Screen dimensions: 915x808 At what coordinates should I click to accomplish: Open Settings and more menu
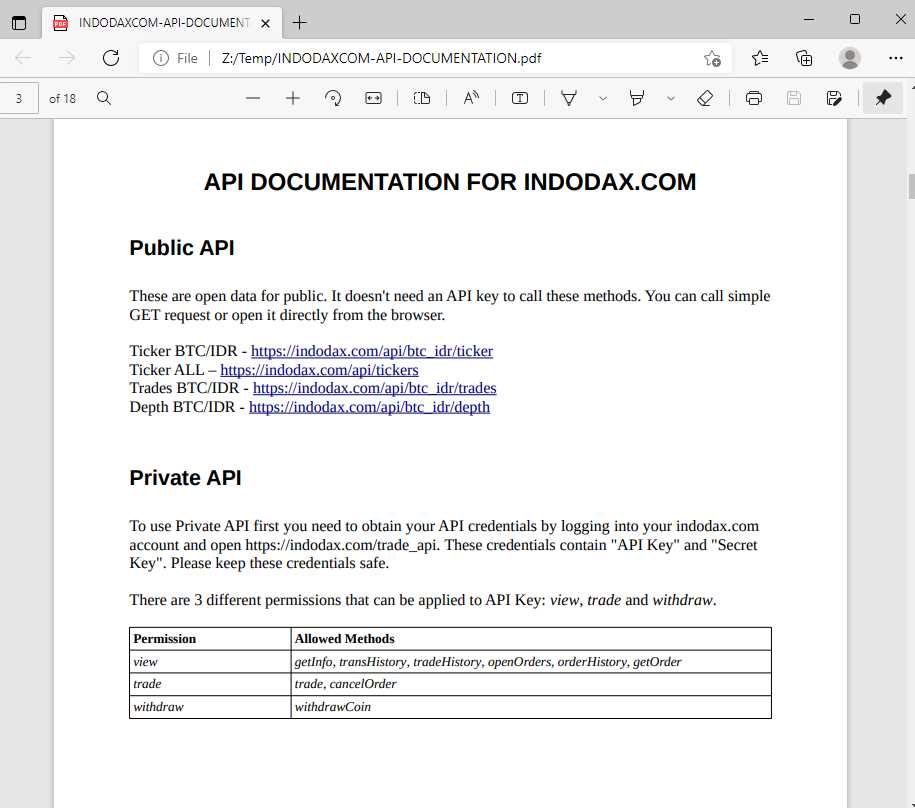tap(896, 58)
